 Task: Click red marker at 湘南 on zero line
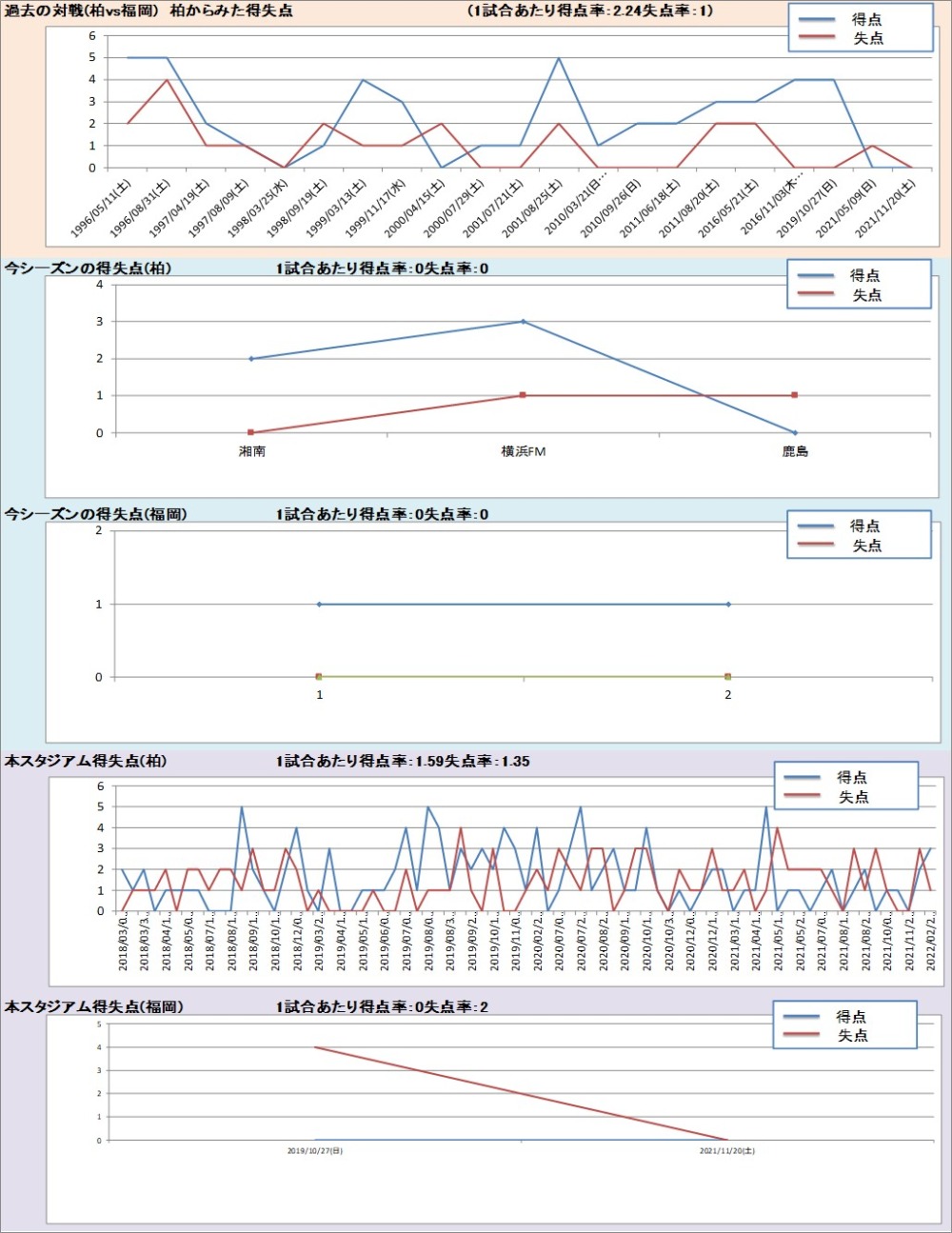pos(251,432)
